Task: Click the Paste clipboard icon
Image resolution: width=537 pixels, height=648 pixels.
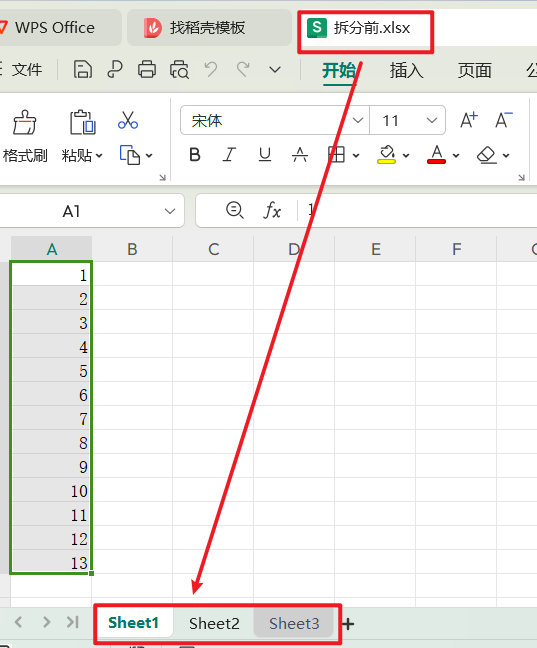Action: 82,122
